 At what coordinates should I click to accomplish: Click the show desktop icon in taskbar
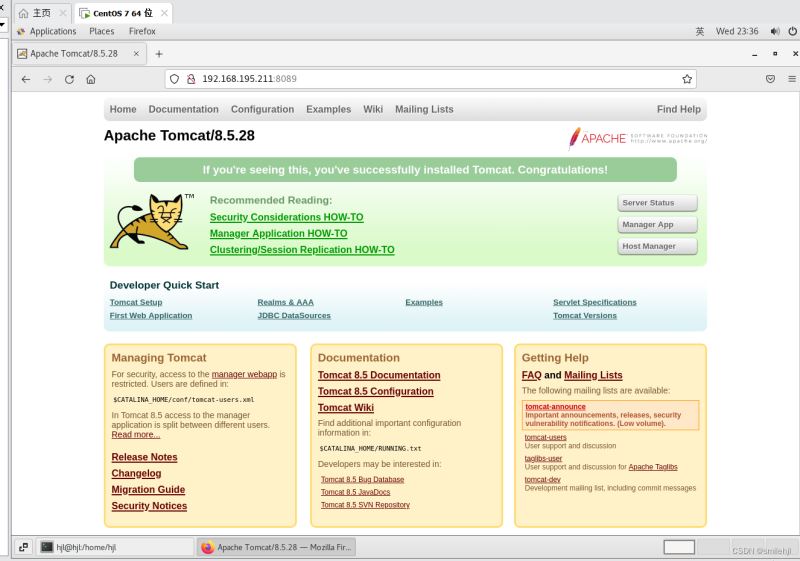(23, 547)
